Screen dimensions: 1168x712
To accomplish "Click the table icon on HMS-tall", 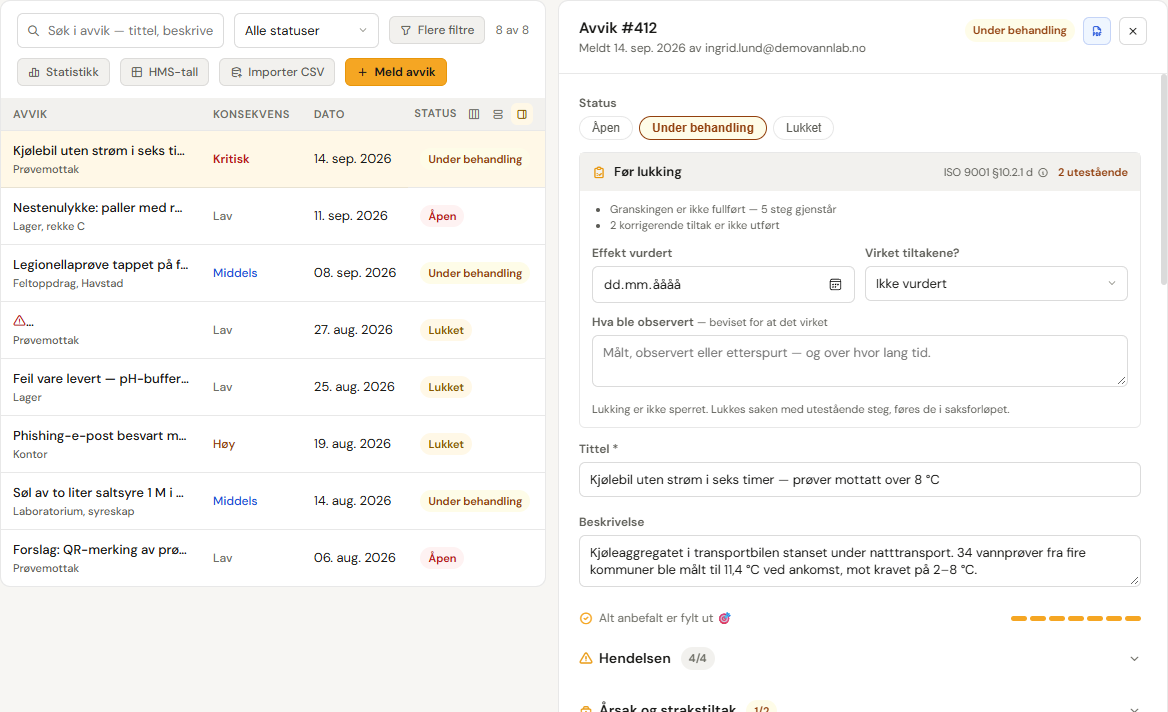I will (x=137, y=72).
